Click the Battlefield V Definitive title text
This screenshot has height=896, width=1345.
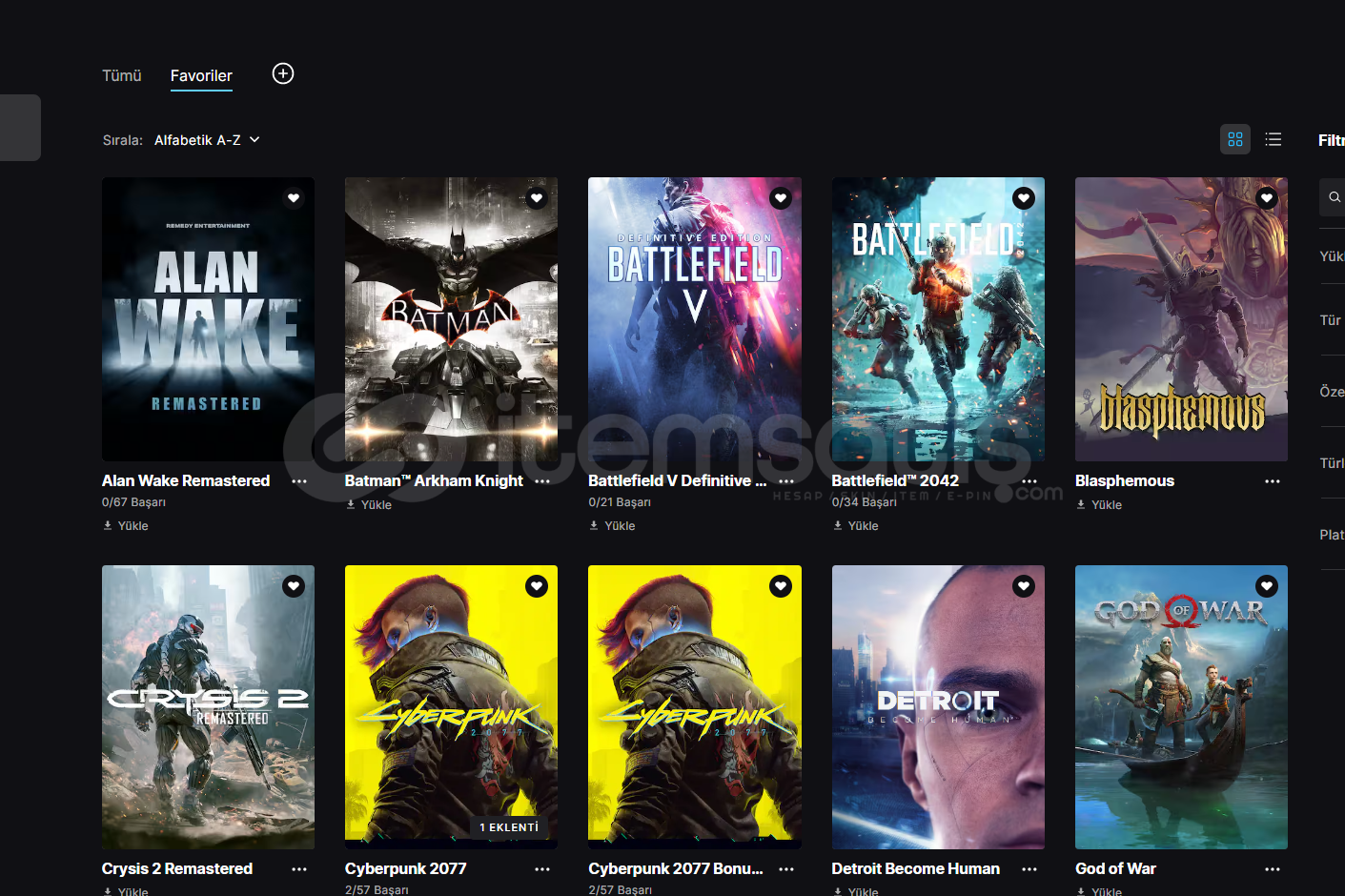(677, 480)
